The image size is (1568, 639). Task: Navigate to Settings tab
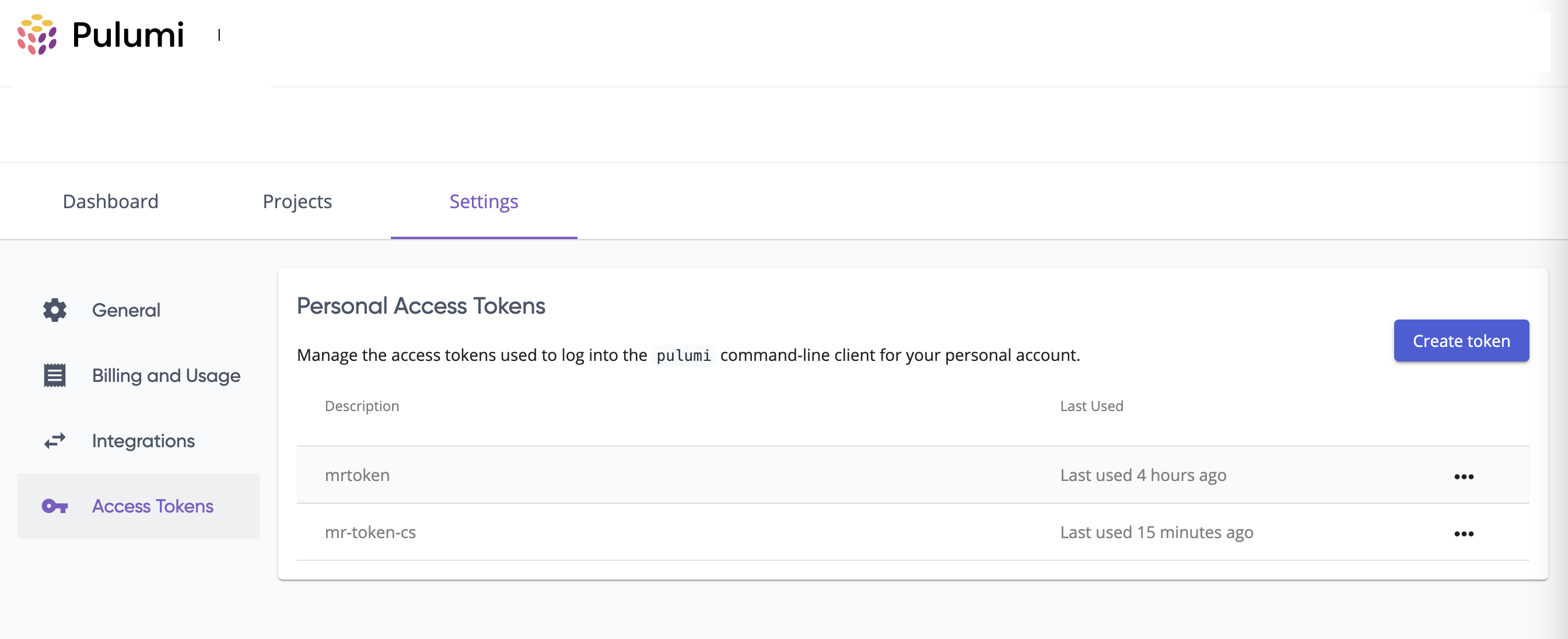(x=484, y=202)
